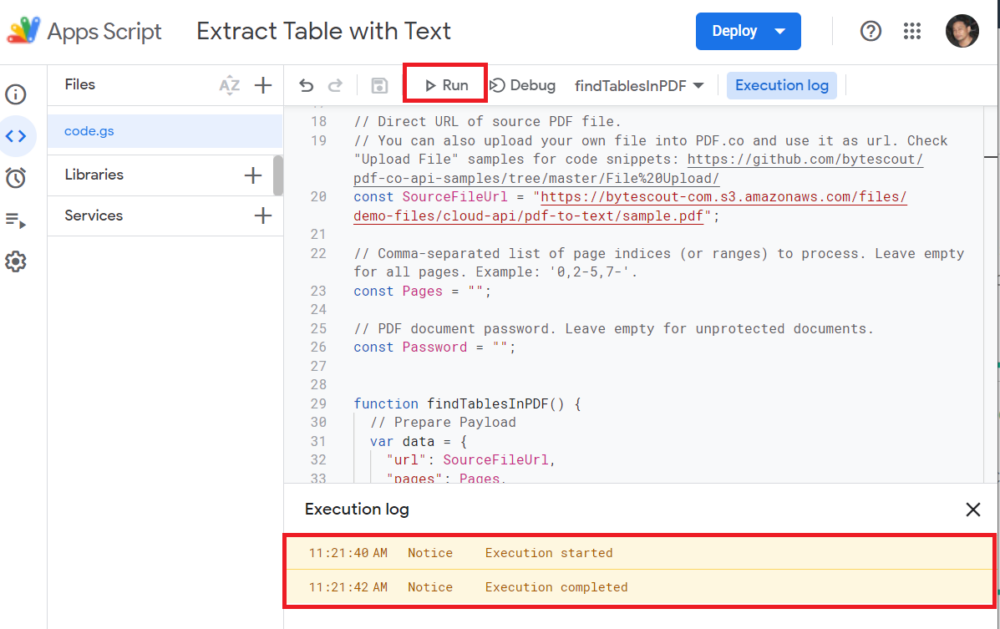Click the function findTablesInPDF() line

[x=467, y=404]
